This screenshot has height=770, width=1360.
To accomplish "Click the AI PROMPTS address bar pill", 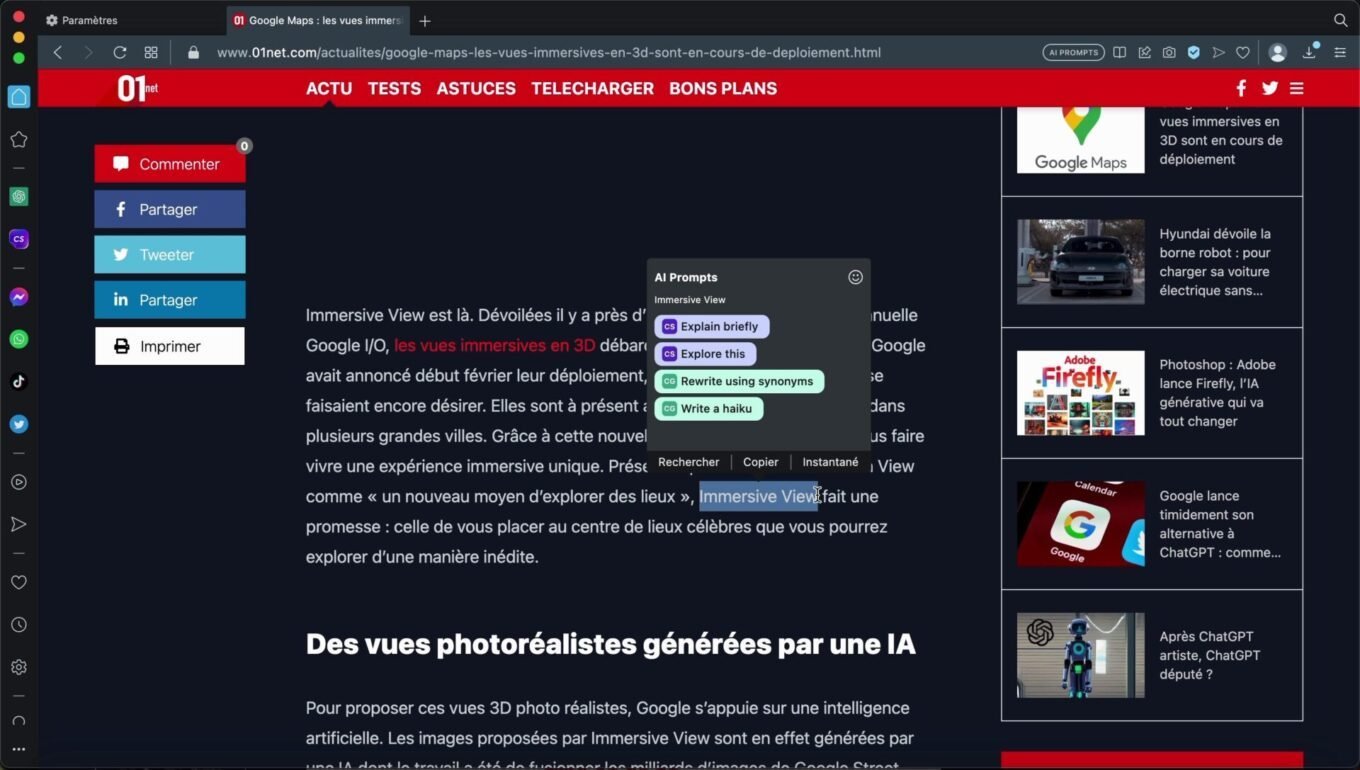I will click(x=1073, y=52).
